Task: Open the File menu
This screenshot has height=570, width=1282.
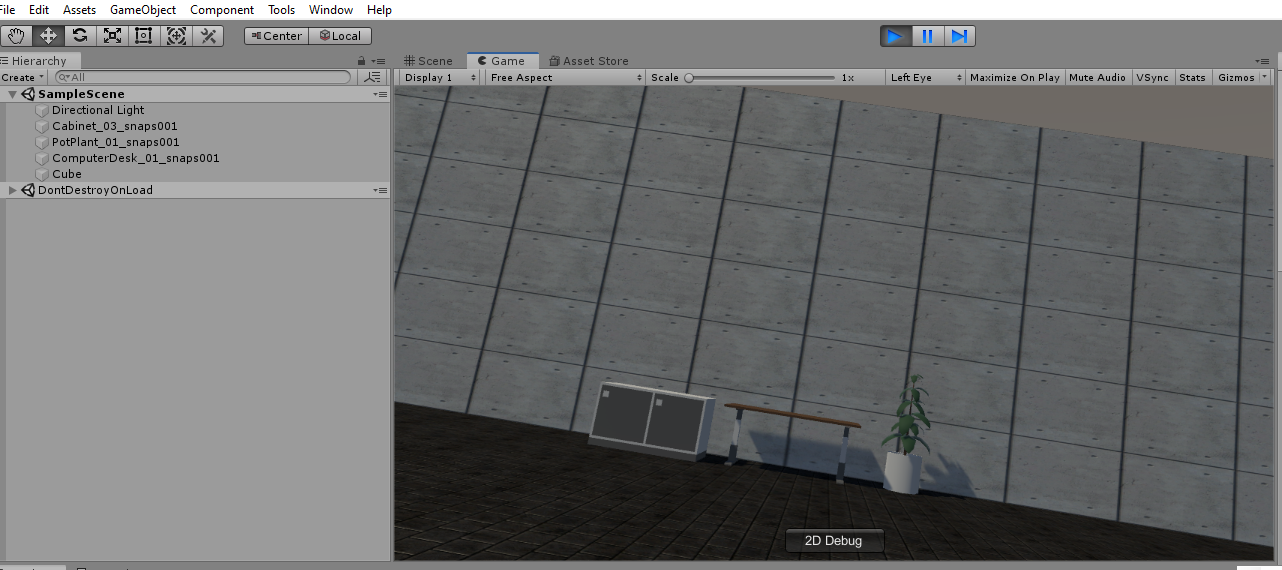Action: [7, 10]
